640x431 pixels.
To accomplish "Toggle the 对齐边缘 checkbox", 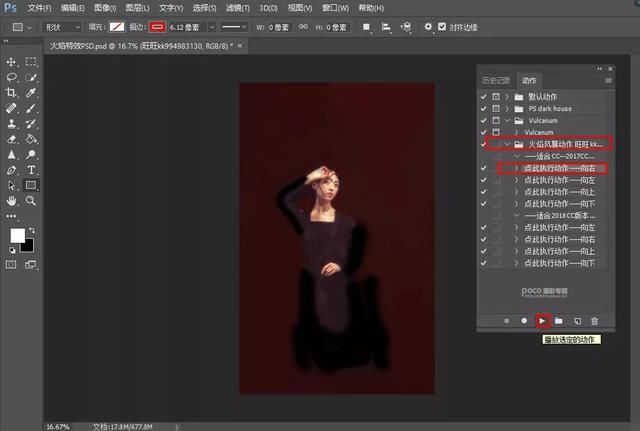I will (443, 27).
